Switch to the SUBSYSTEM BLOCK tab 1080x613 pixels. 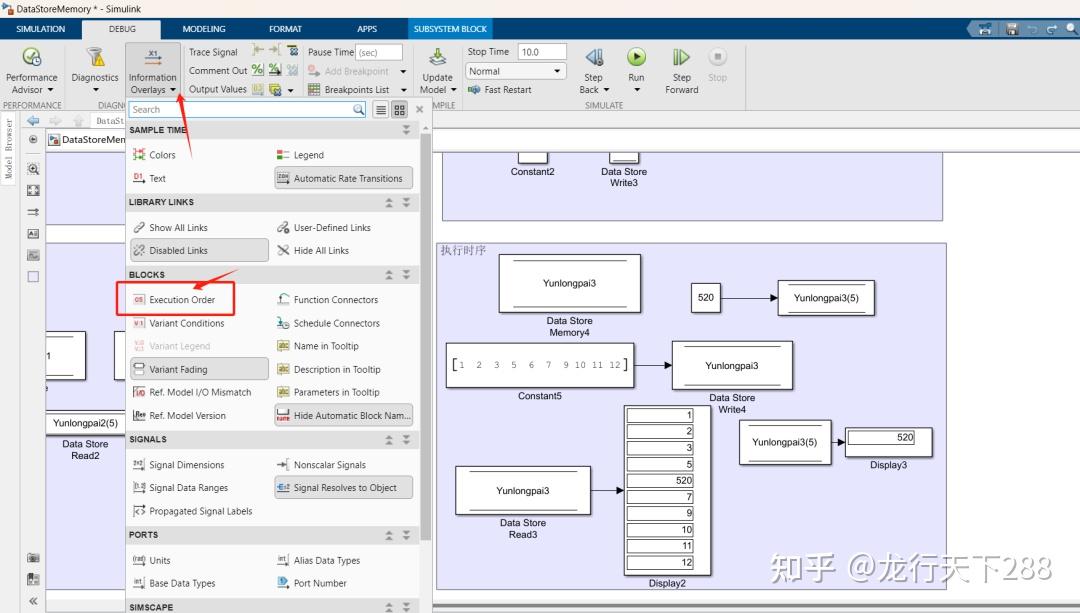click(451, 28)
